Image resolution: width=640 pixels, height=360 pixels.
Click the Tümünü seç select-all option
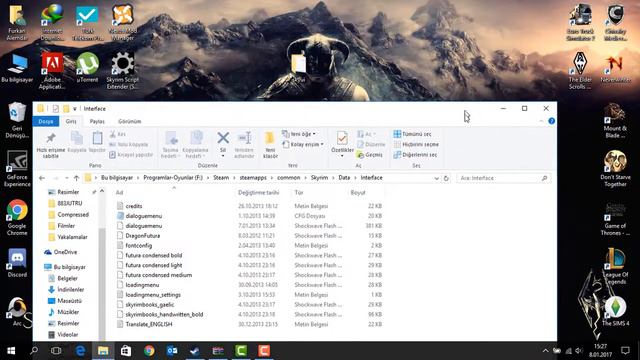412,134
